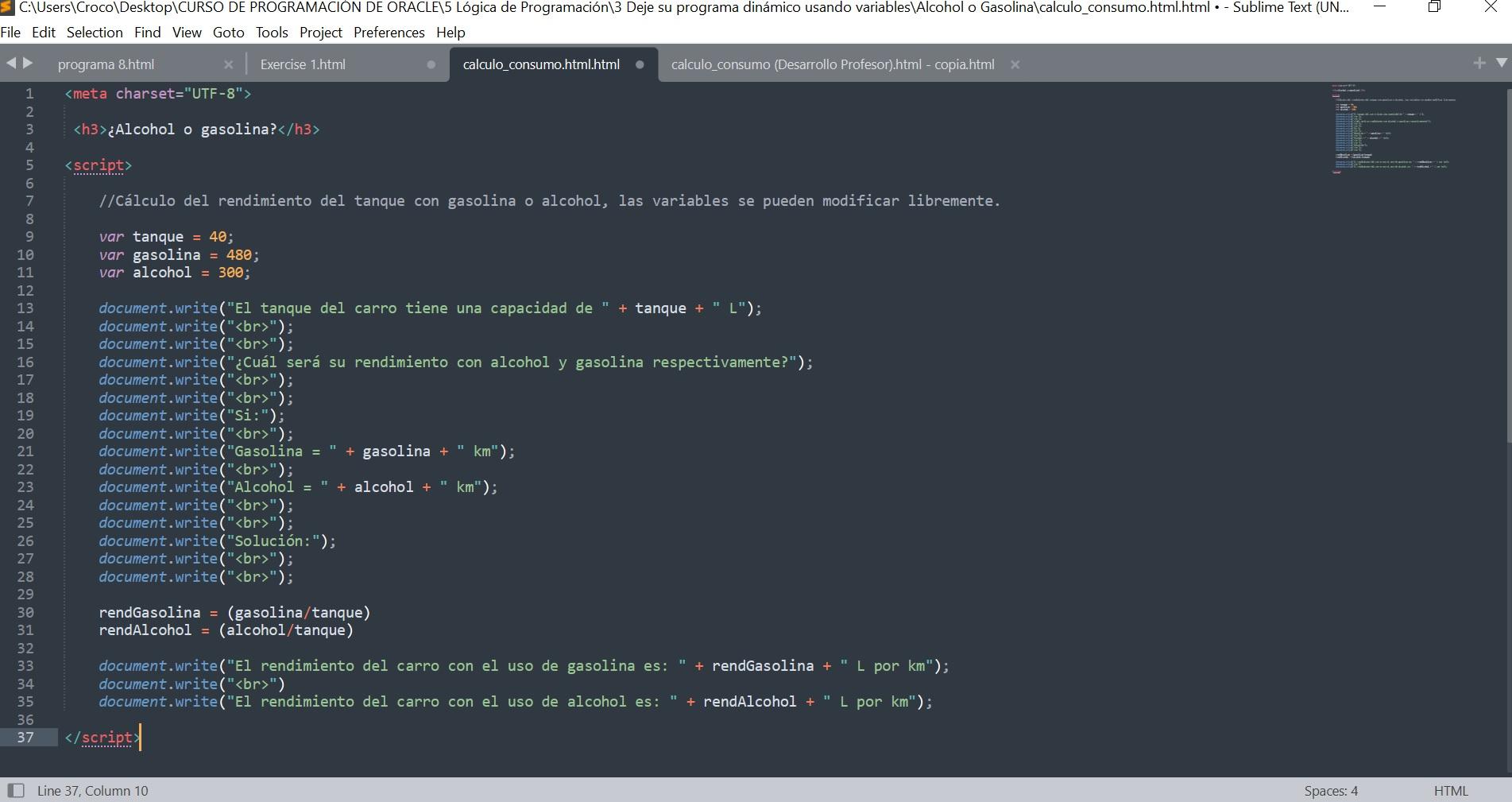This screenshot has width=1512, height=802.
Task: Toggle the side bar via status bar icon
Action: pos(15,791)
